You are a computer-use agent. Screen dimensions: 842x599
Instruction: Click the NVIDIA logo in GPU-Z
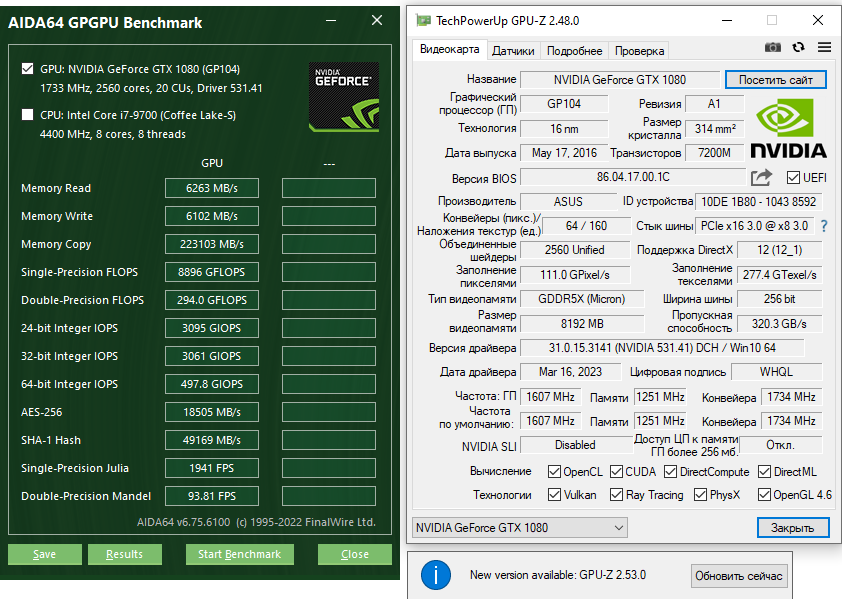[x=788, y=129]
